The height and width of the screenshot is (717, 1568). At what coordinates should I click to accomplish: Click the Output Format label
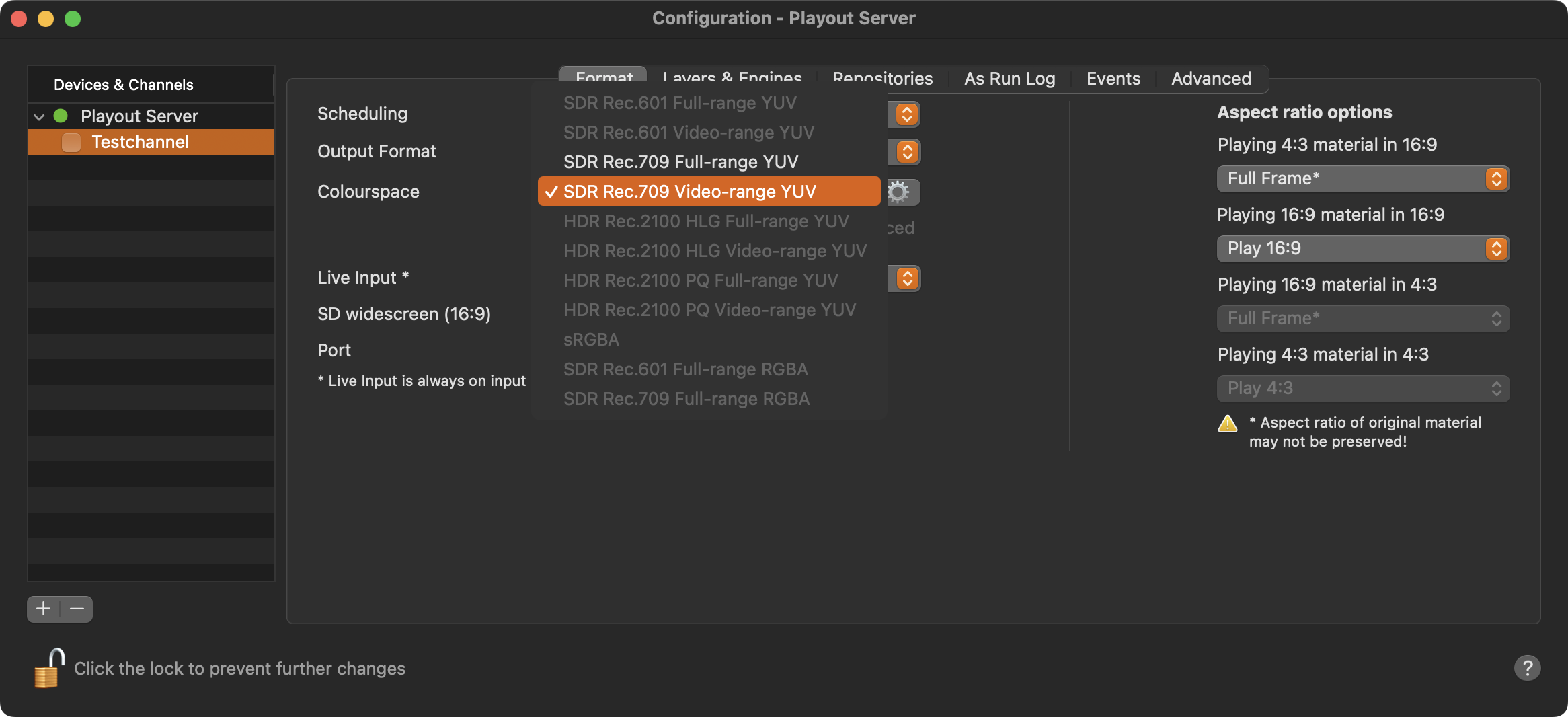(377, 151)
